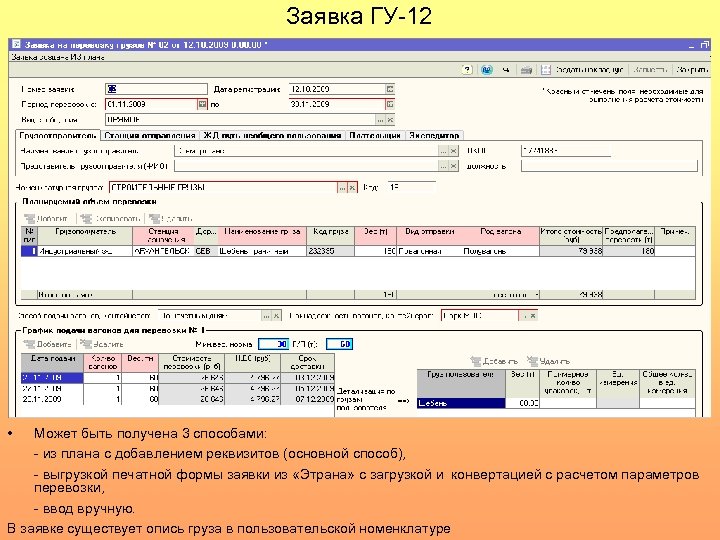Click Закрыть button in top toolbar
This screenshot has height=540, width=720.
coord(692,70)
